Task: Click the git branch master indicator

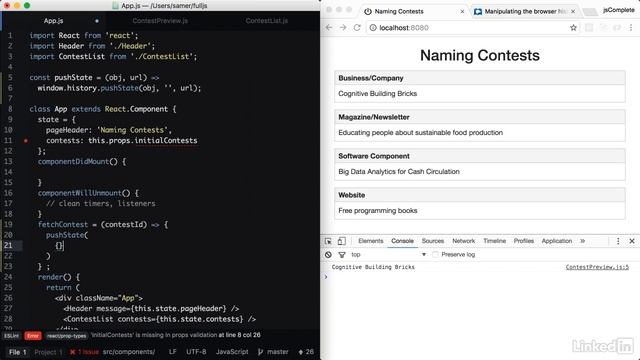Action: pyautogui.click(x=273, y=351)
